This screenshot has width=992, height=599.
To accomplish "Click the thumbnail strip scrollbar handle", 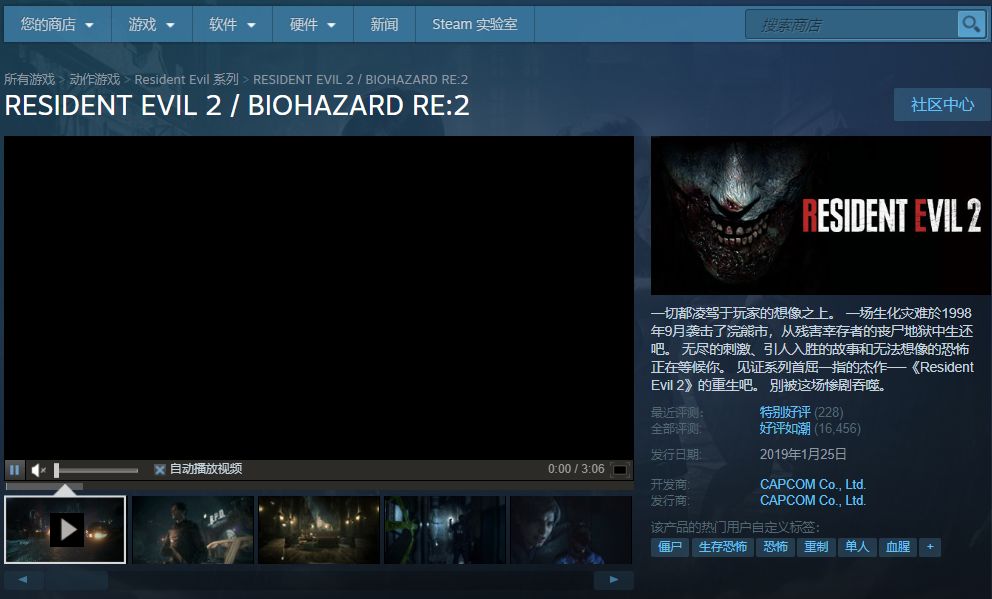I will click(x=76, y=579).
